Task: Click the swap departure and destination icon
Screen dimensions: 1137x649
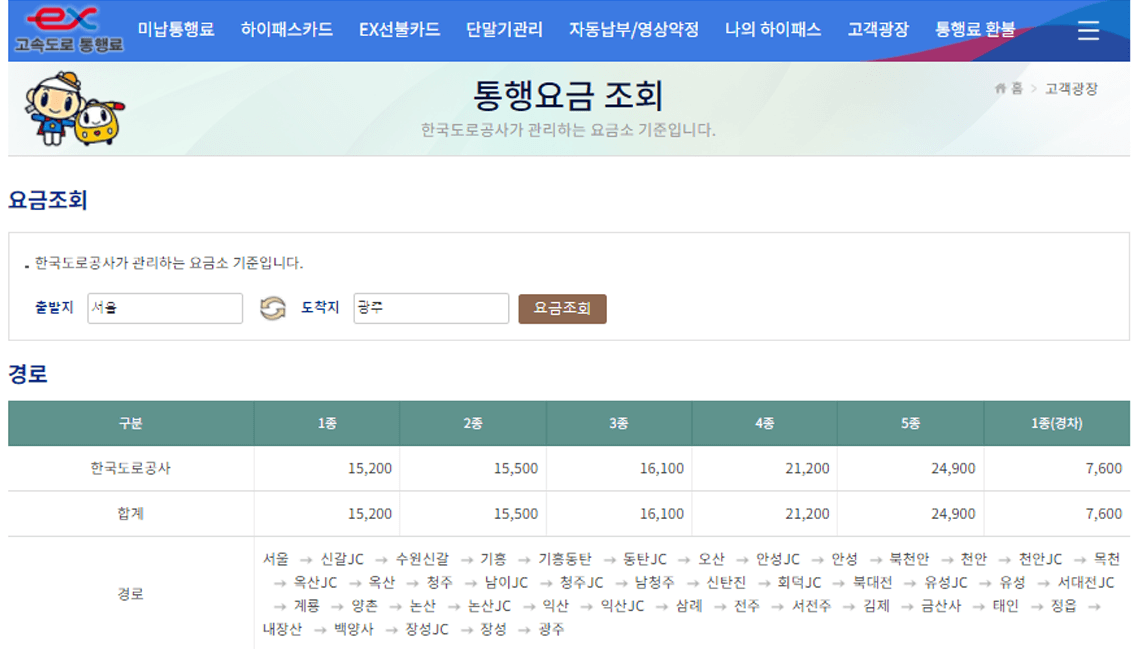Action: pyautogui.click(x=273, y=308)
